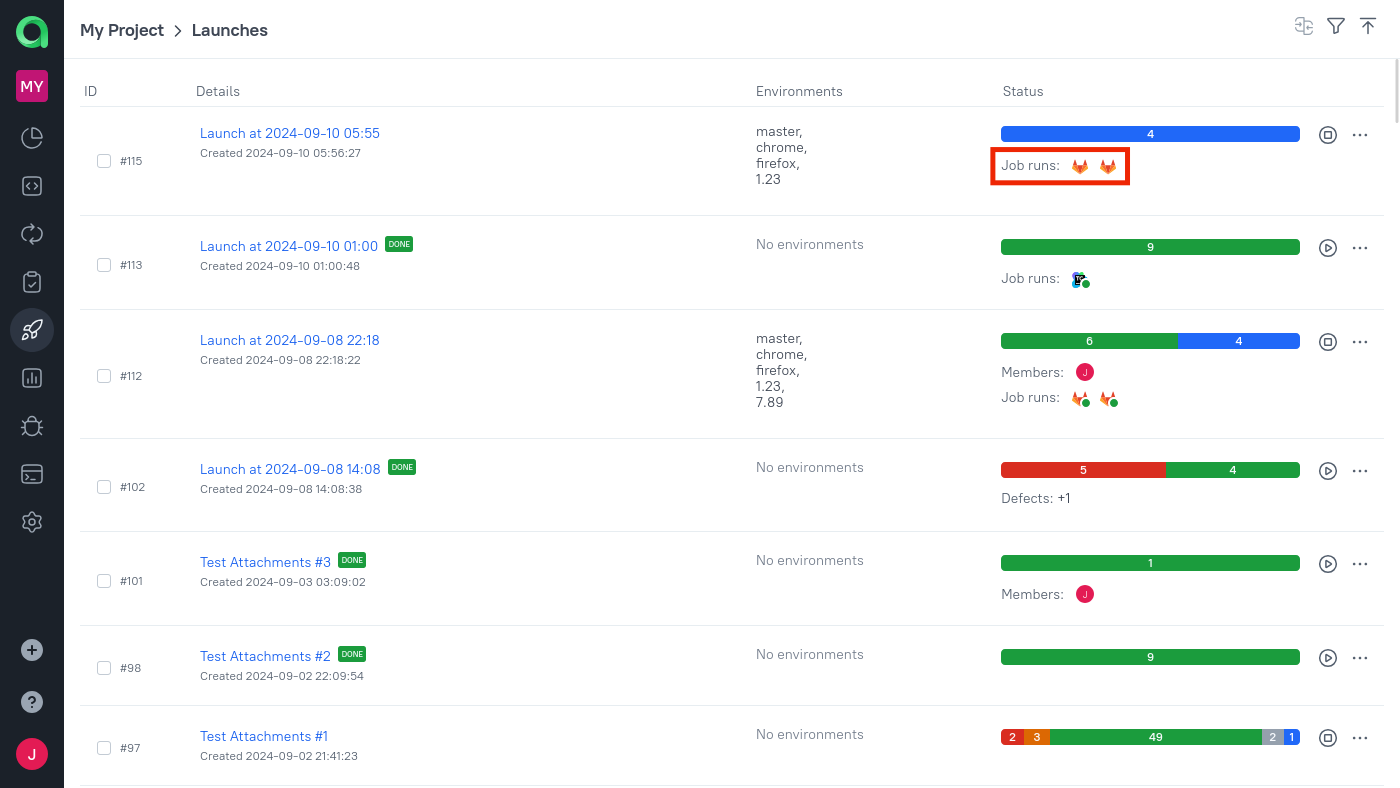Select checkbox for launch #113
Viewport: 1400px width, 788px height.
pos(104,265)
